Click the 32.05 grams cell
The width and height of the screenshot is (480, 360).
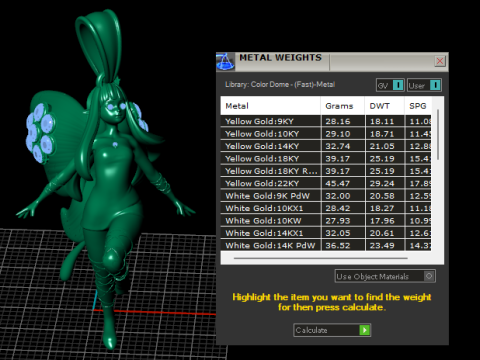click(343, 233)
